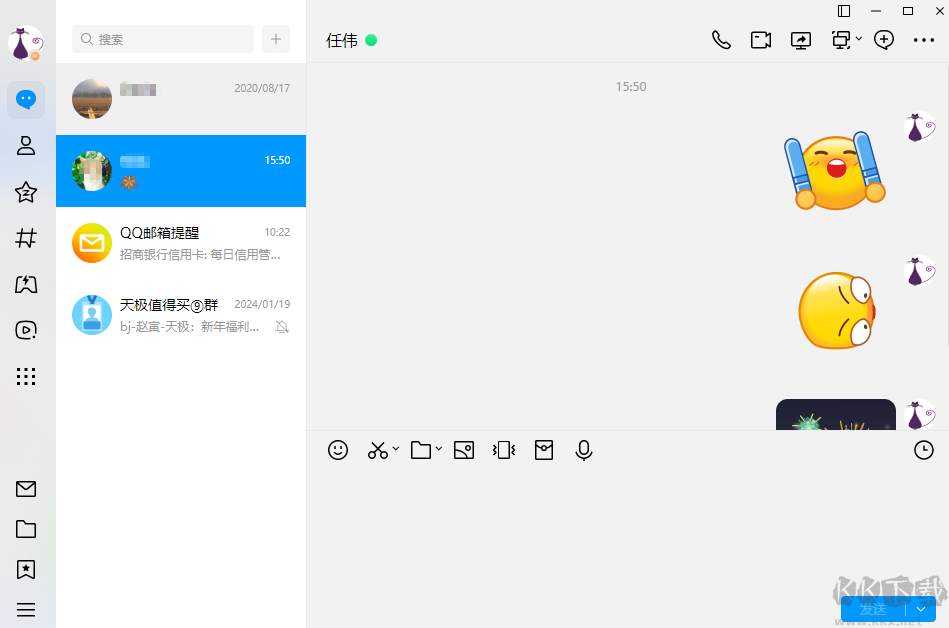
Task: Click the 发送 send button
Action: pyautogui.click(x=874, y=608)
